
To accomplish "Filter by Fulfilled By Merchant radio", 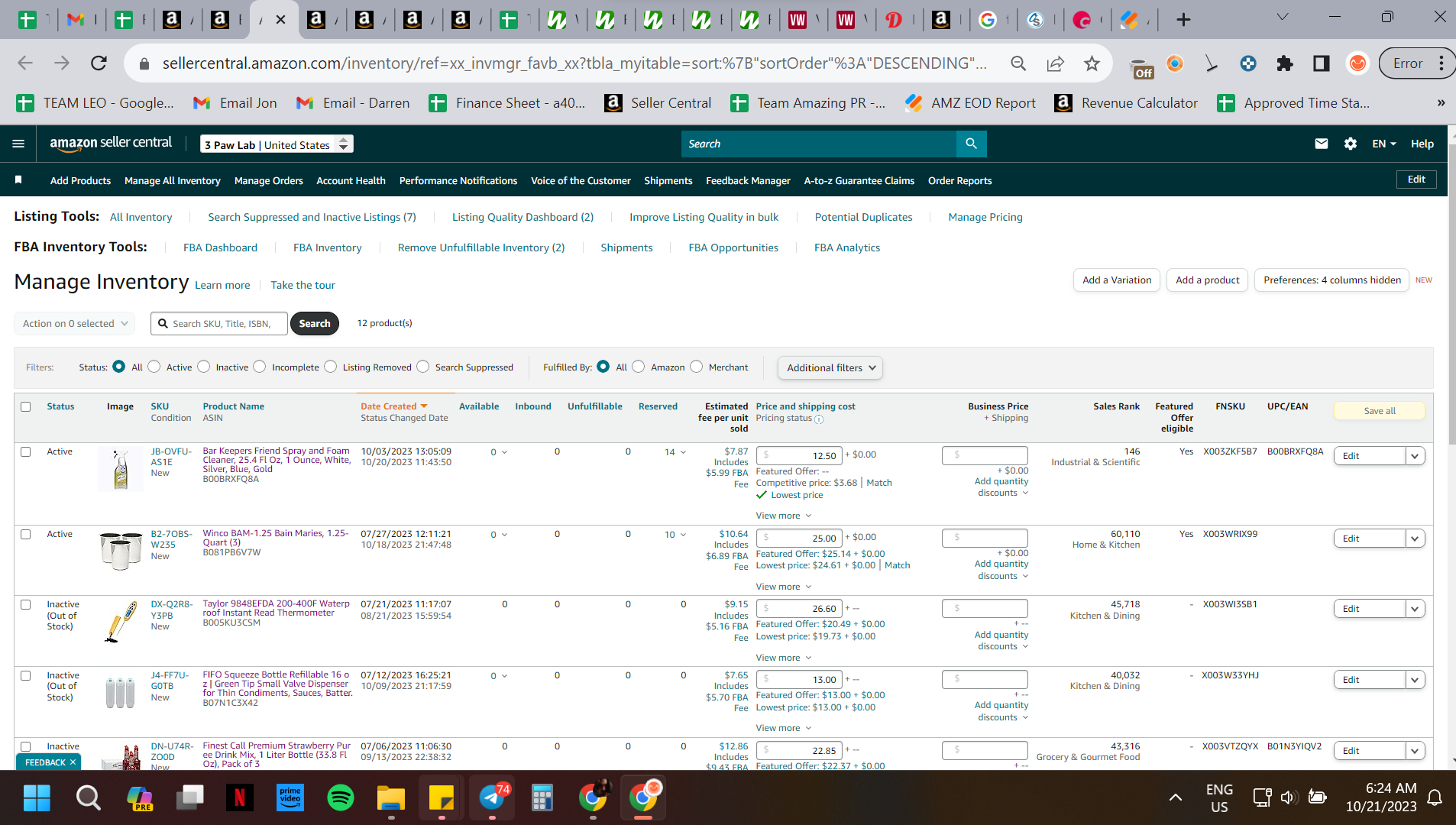I will 697,367.
